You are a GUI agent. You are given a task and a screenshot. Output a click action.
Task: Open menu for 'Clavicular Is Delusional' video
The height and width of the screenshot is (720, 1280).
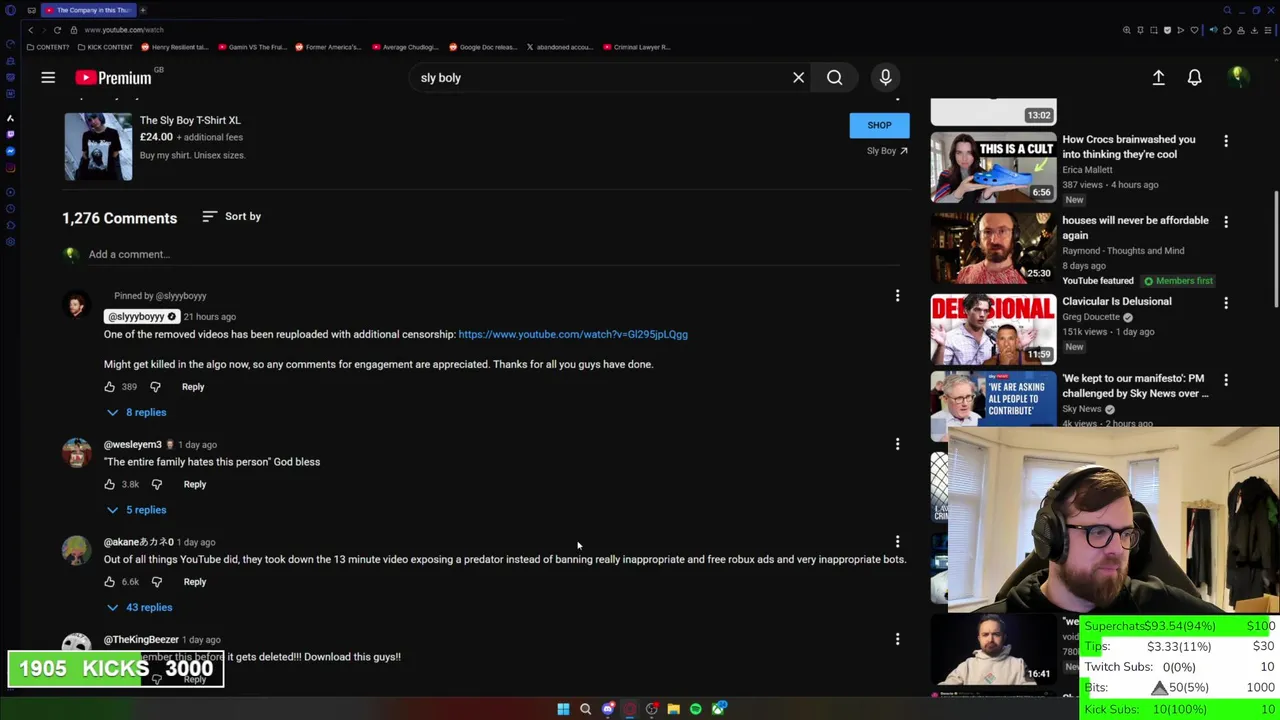coord(1226,303)
